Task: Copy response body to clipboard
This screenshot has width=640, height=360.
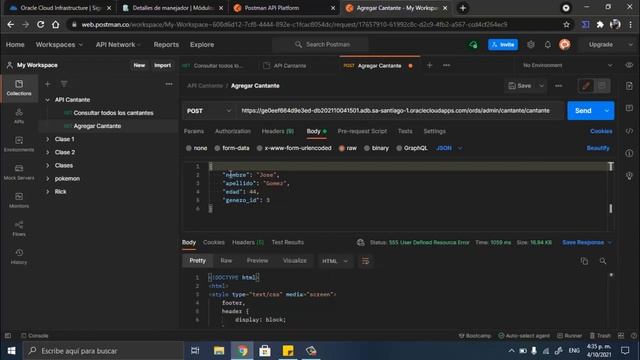Action: pyautogui.click(x=584, y=261)
